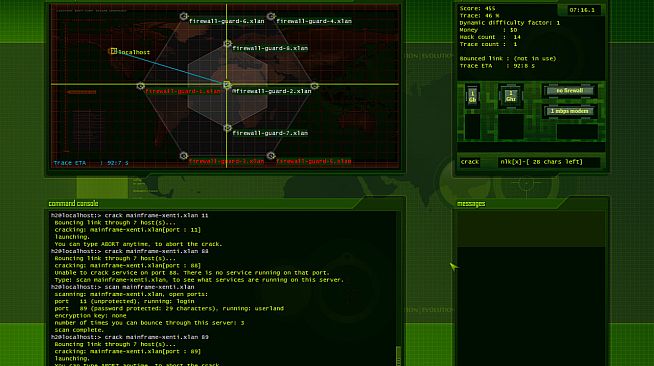Select the firewall-guard-6.xlan node on map

[184, 16]
